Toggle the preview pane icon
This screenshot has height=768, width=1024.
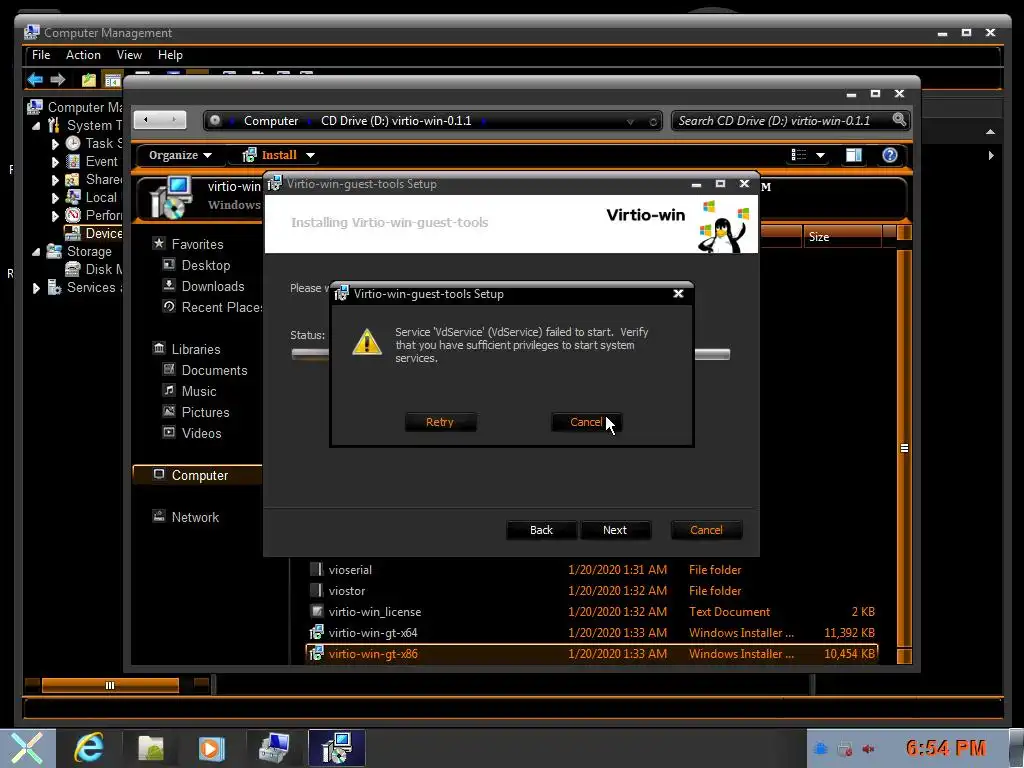(854, 155)
